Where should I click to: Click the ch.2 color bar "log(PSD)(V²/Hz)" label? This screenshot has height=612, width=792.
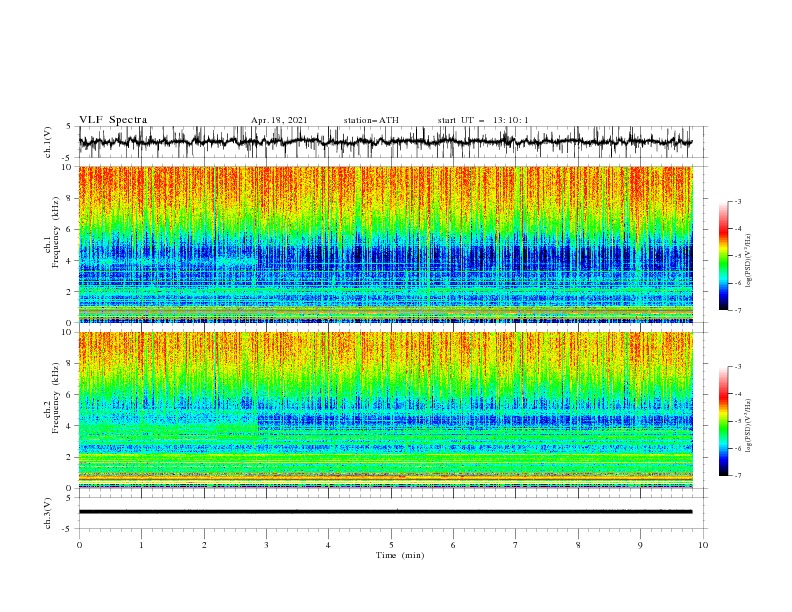748,425
